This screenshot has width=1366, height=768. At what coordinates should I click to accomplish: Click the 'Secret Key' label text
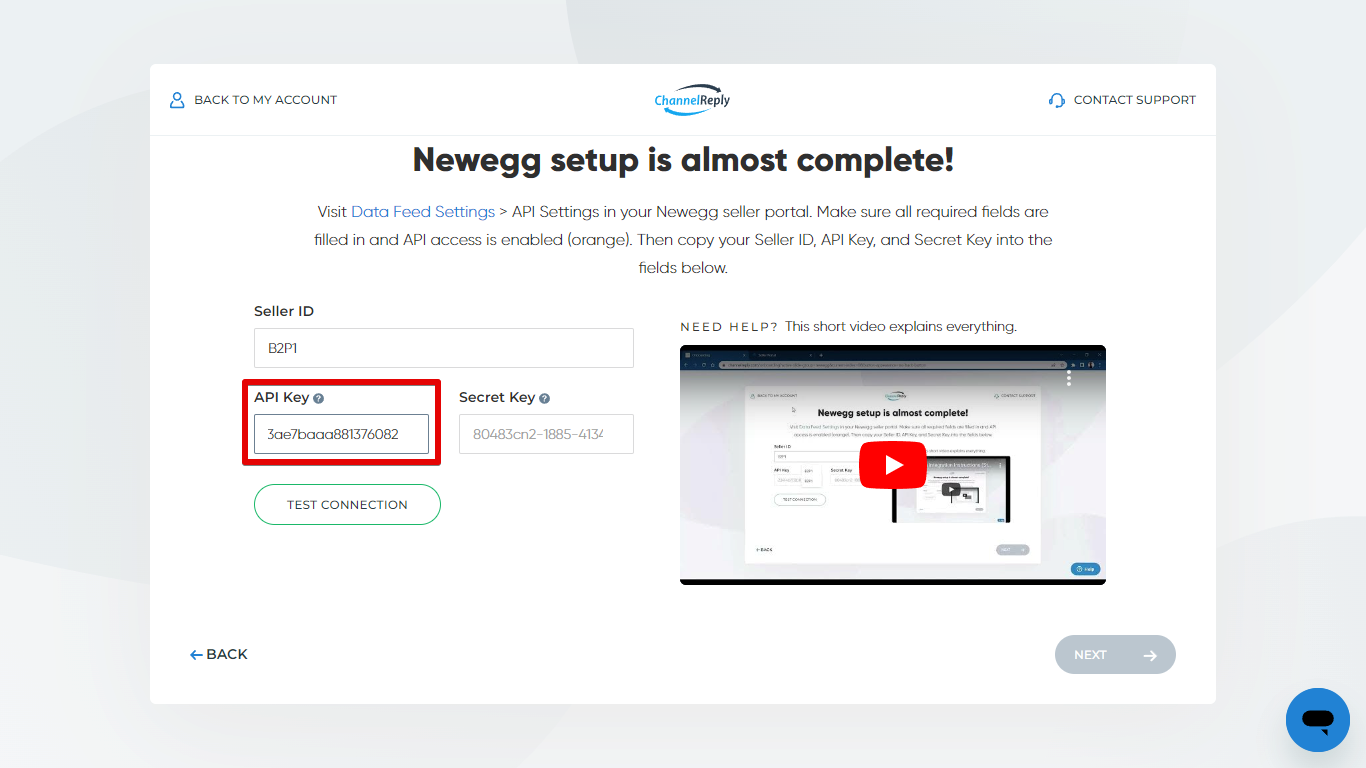click(x=497, y=397)
